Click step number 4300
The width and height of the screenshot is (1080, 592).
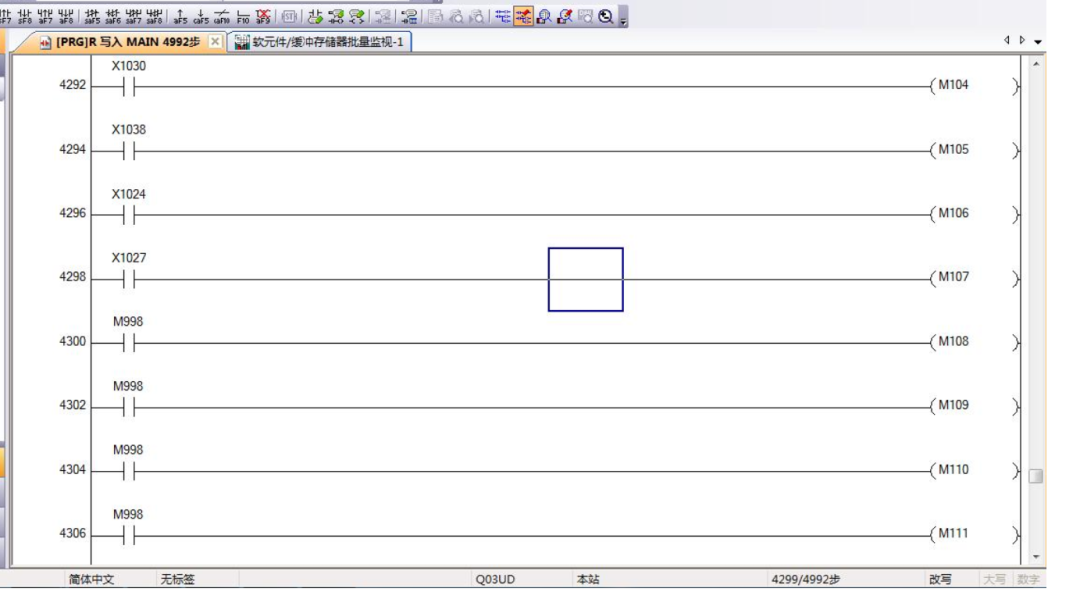point(72,341)
